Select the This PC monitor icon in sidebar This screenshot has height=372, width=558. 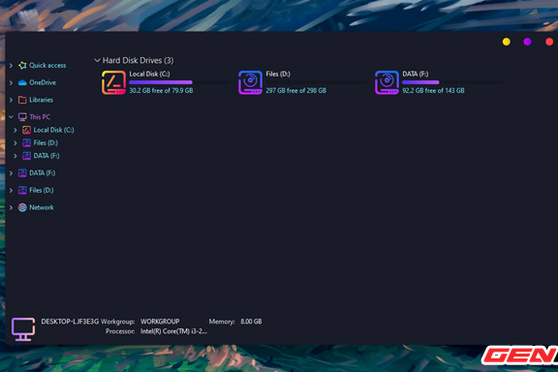point(22,117)
